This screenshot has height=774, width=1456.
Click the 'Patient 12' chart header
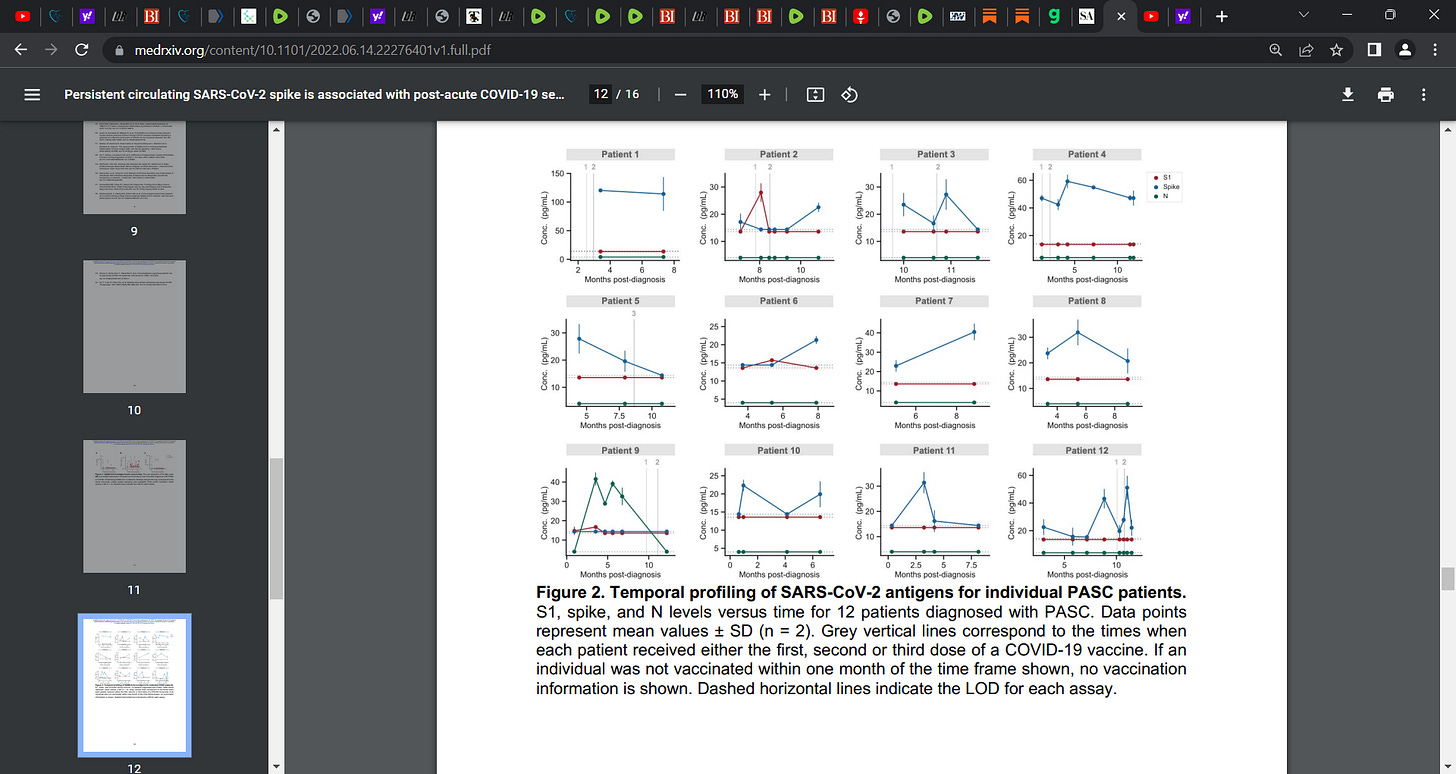coord(1086,450)
